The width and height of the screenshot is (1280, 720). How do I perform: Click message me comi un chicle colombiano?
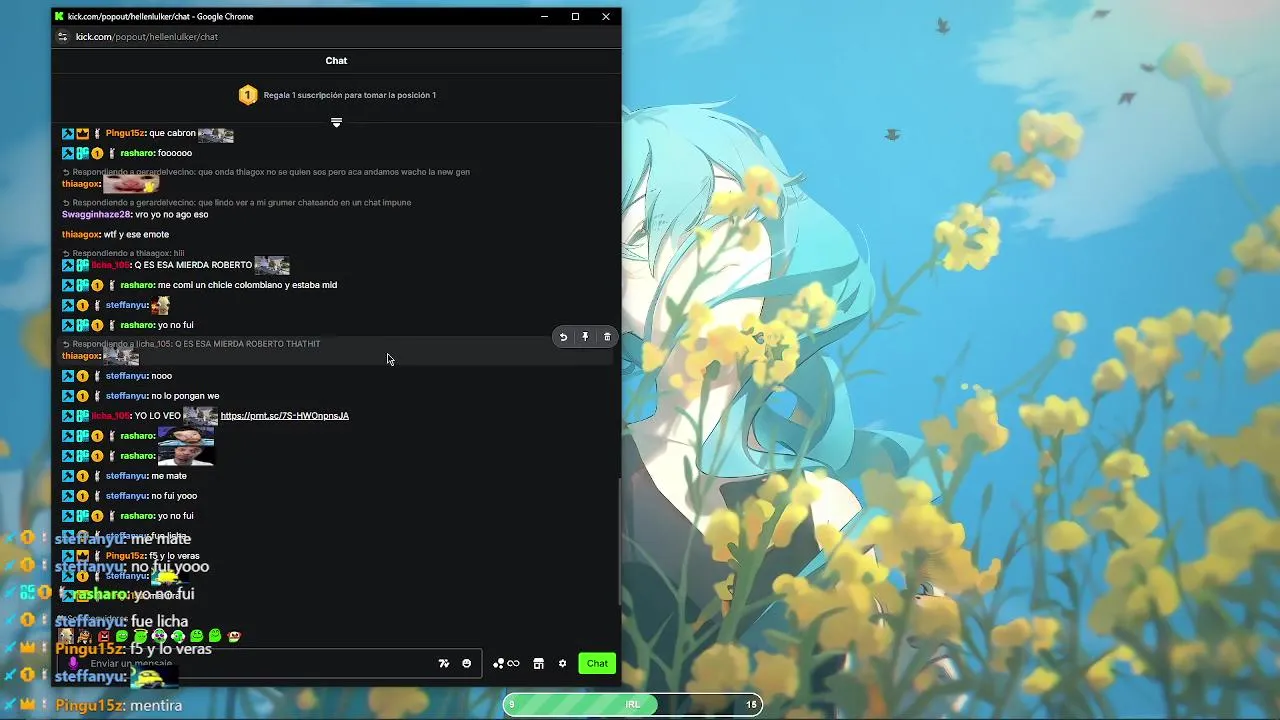coord(247,285)
